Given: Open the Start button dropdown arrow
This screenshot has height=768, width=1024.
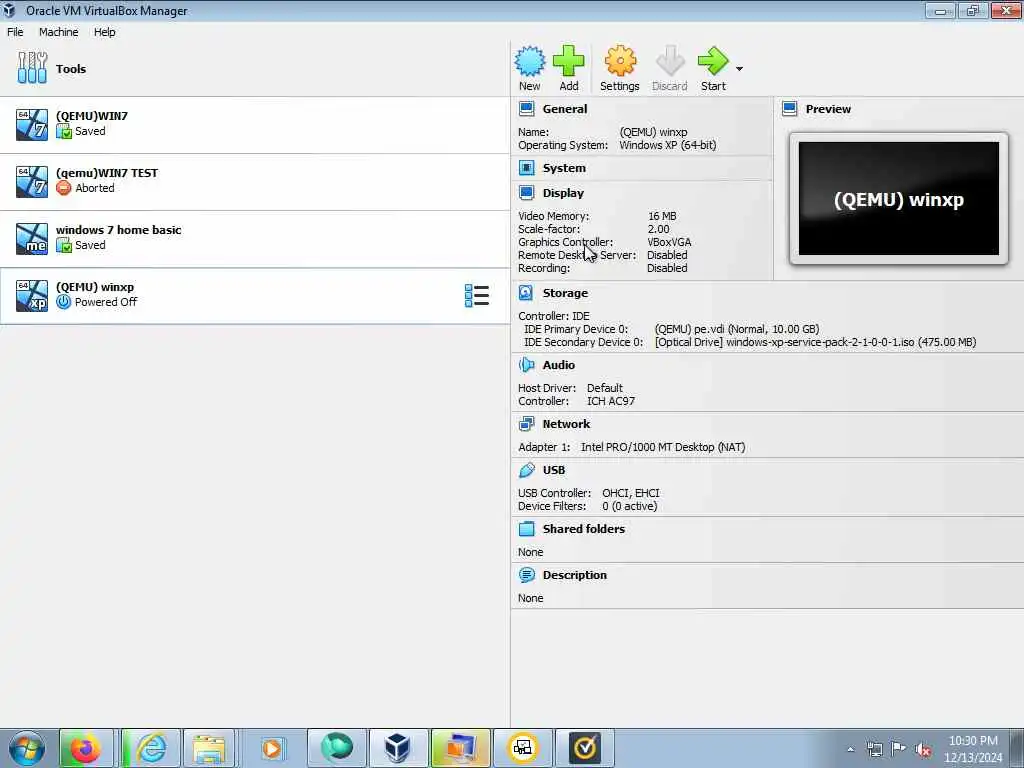Looking at the screenshot, I should 739,68.
